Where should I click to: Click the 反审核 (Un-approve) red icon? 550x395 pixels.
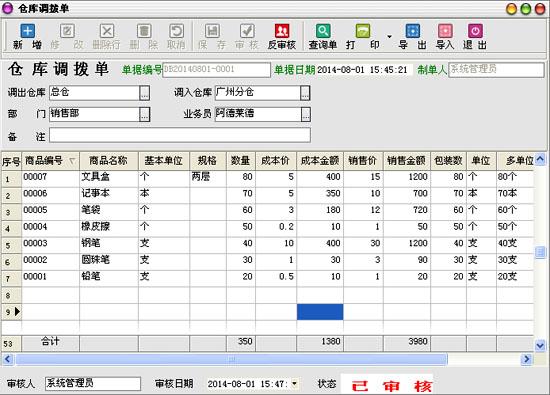282,31
